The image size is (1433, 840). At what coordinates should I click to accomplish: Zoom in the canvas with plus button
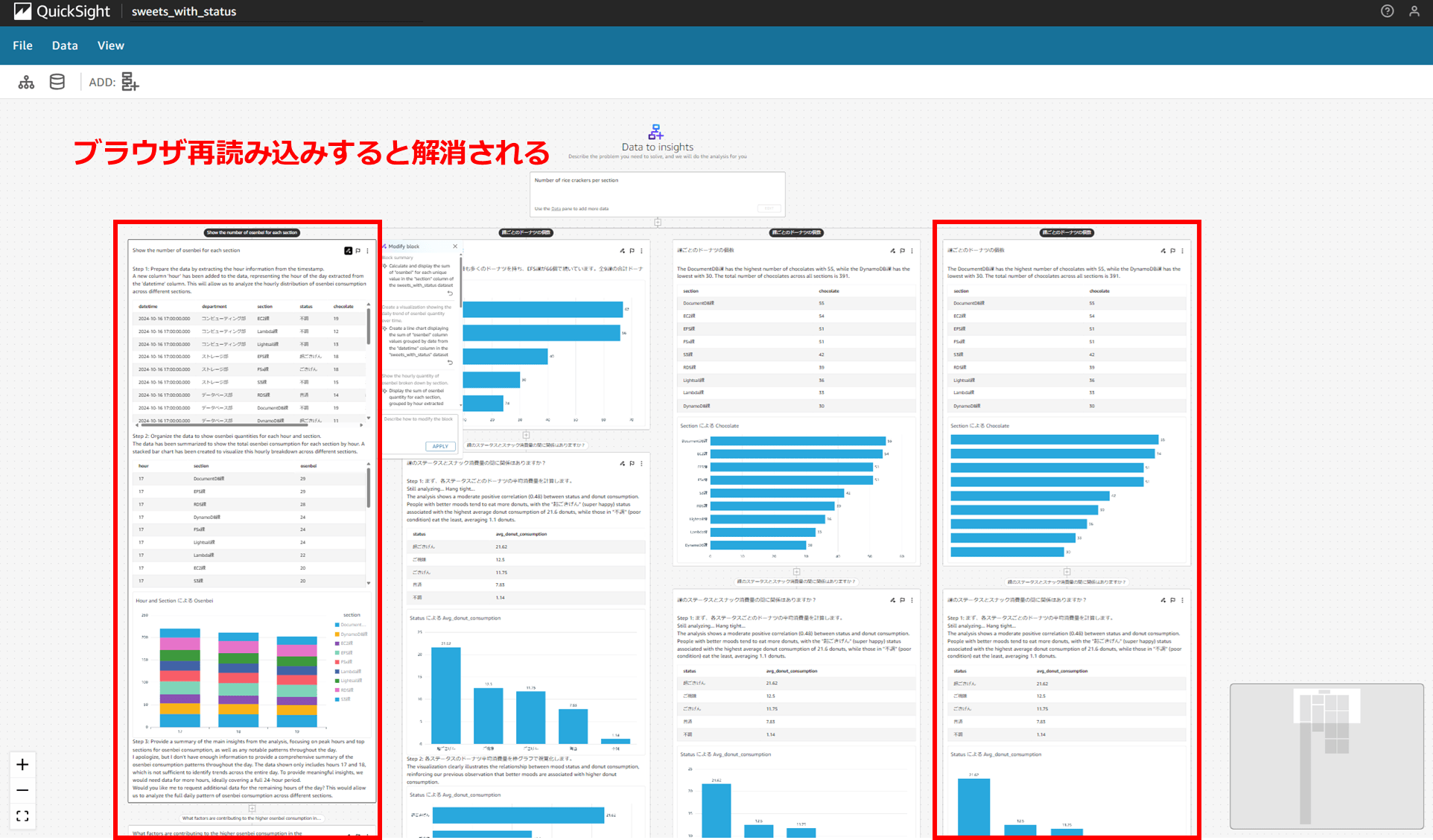click(x=22, y=765)
